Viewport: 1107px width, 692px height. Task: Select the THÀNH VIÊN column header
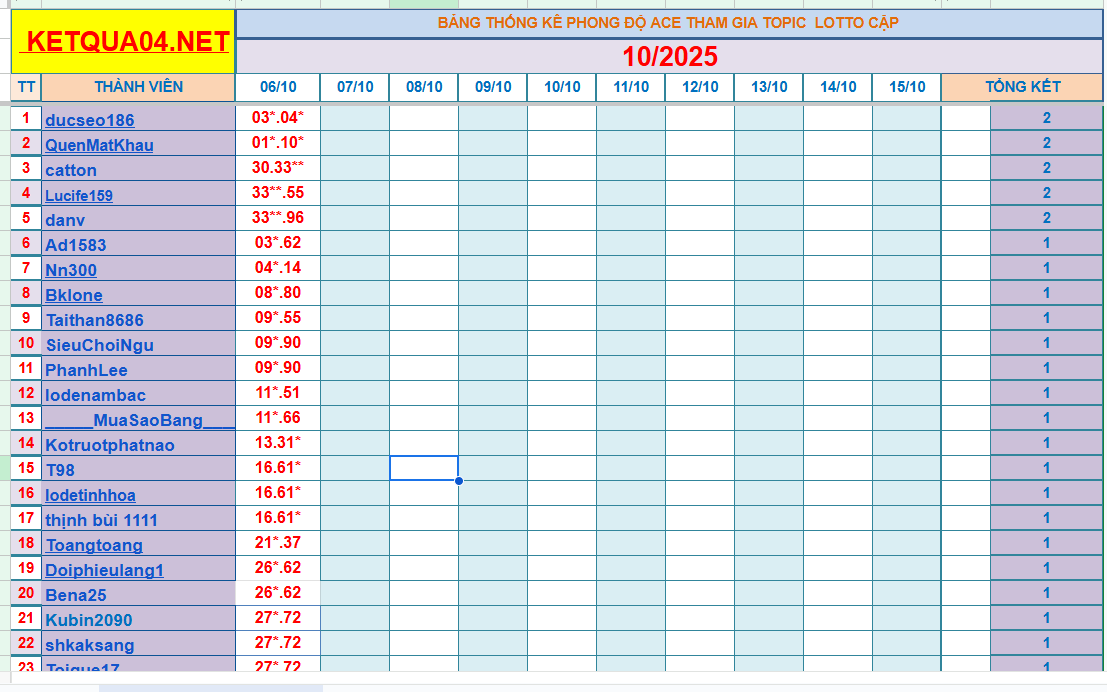click(x=140, y=87)
